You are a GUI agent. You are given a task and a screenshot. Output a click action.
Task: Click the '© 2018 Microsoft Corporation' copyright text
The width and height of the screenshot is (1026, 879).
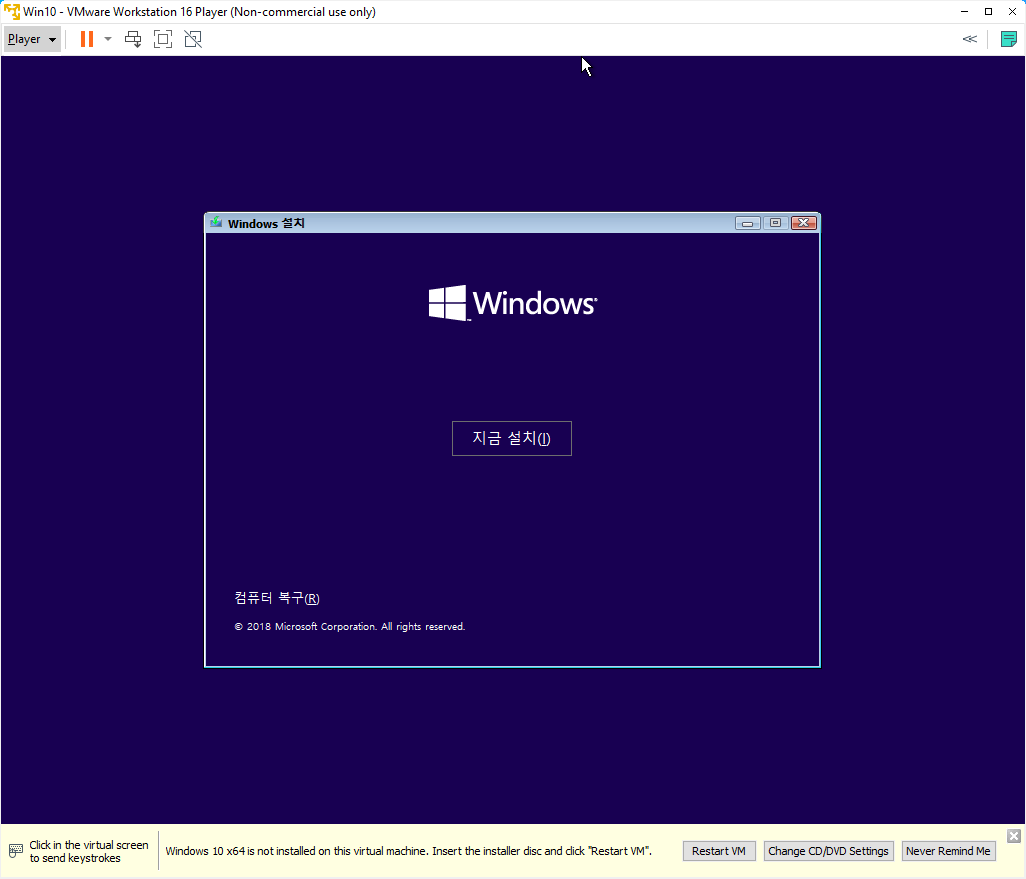point(349,626)
